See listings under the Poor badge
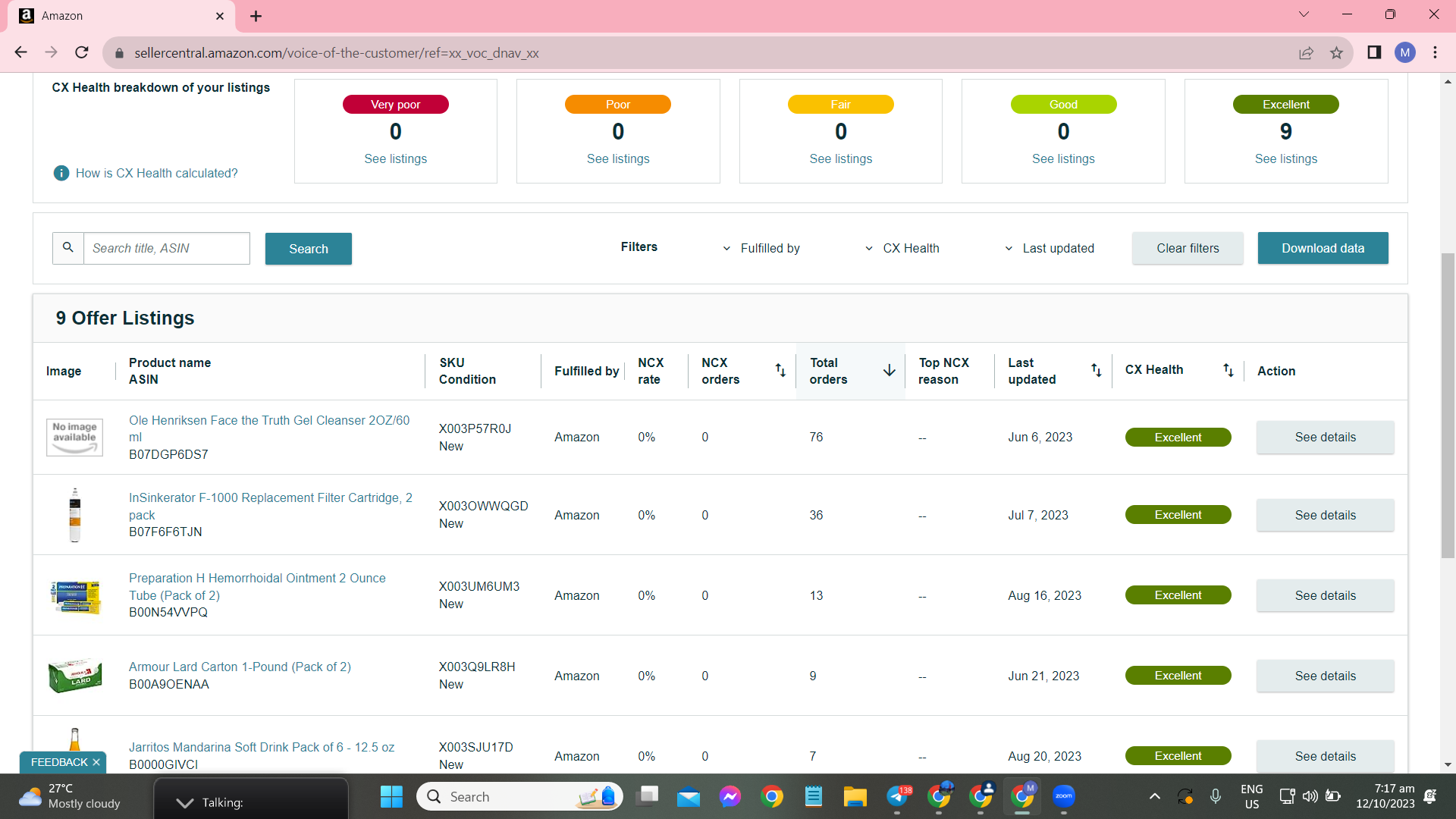1456x819 pixels. tap(618, 158)
